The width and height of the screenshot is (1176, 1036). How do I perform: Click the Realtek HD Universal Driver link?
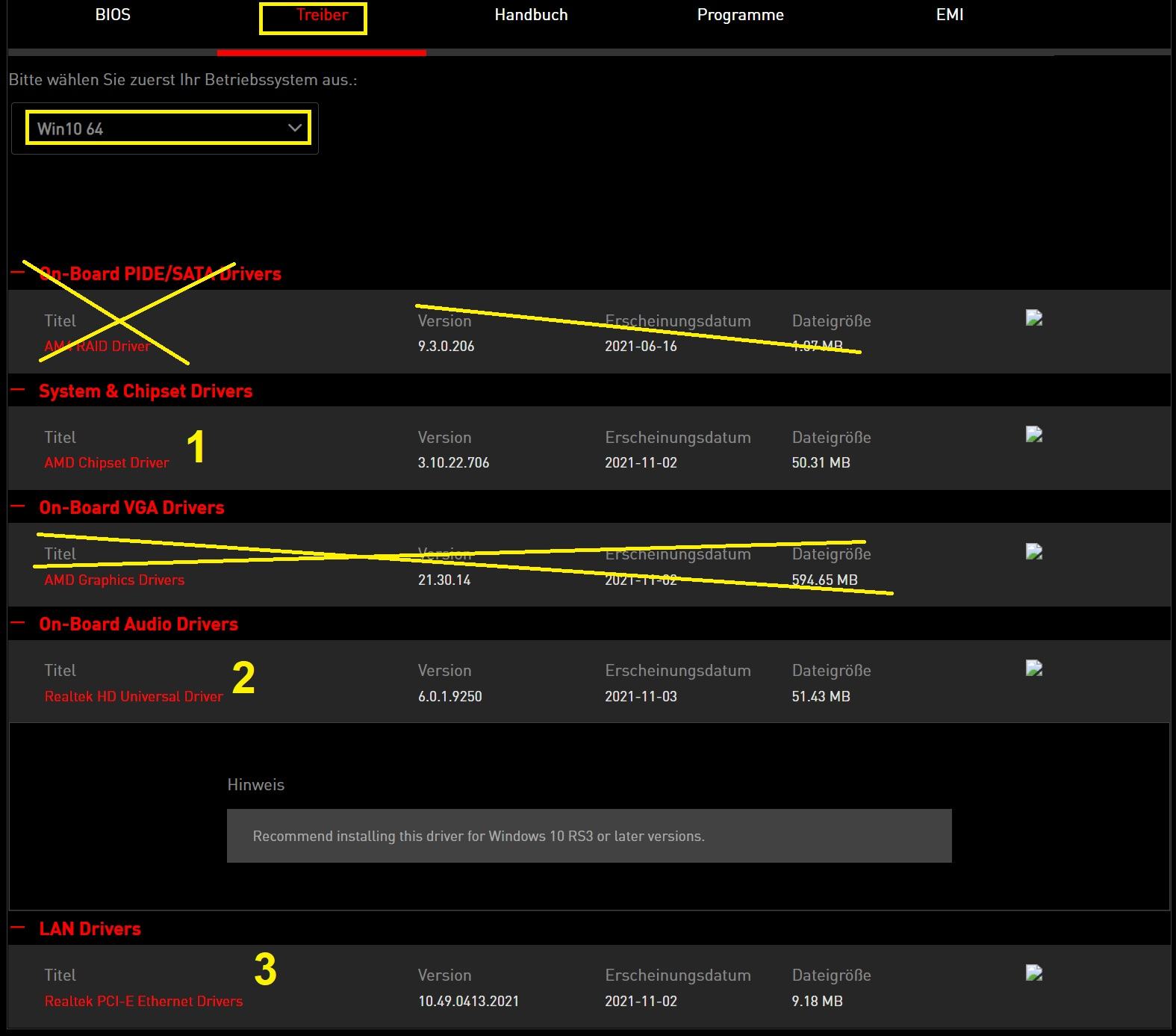coord(134,696)
